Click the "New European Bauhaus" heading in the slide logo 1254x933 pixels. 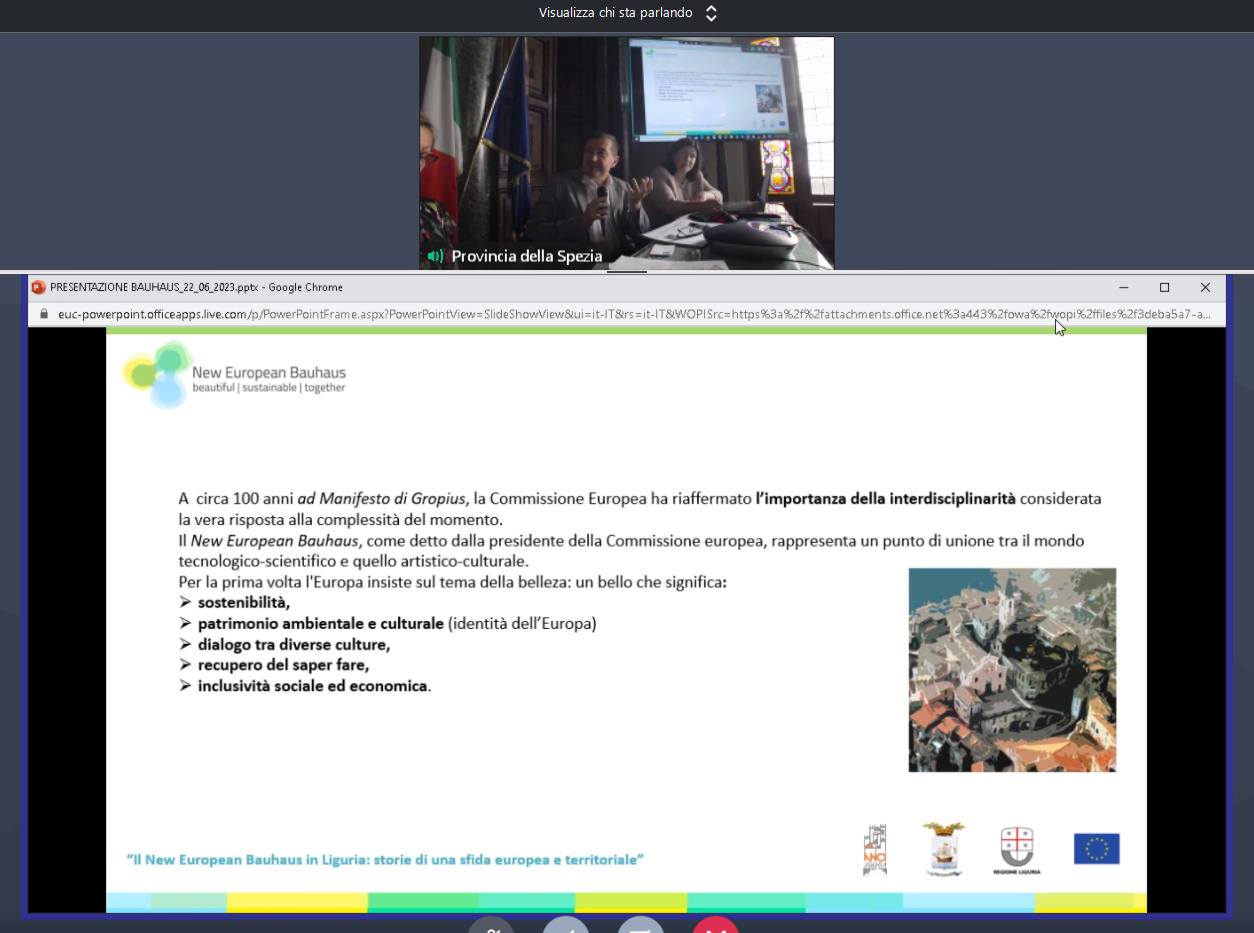pyautogui.click(x=269, y=373)
